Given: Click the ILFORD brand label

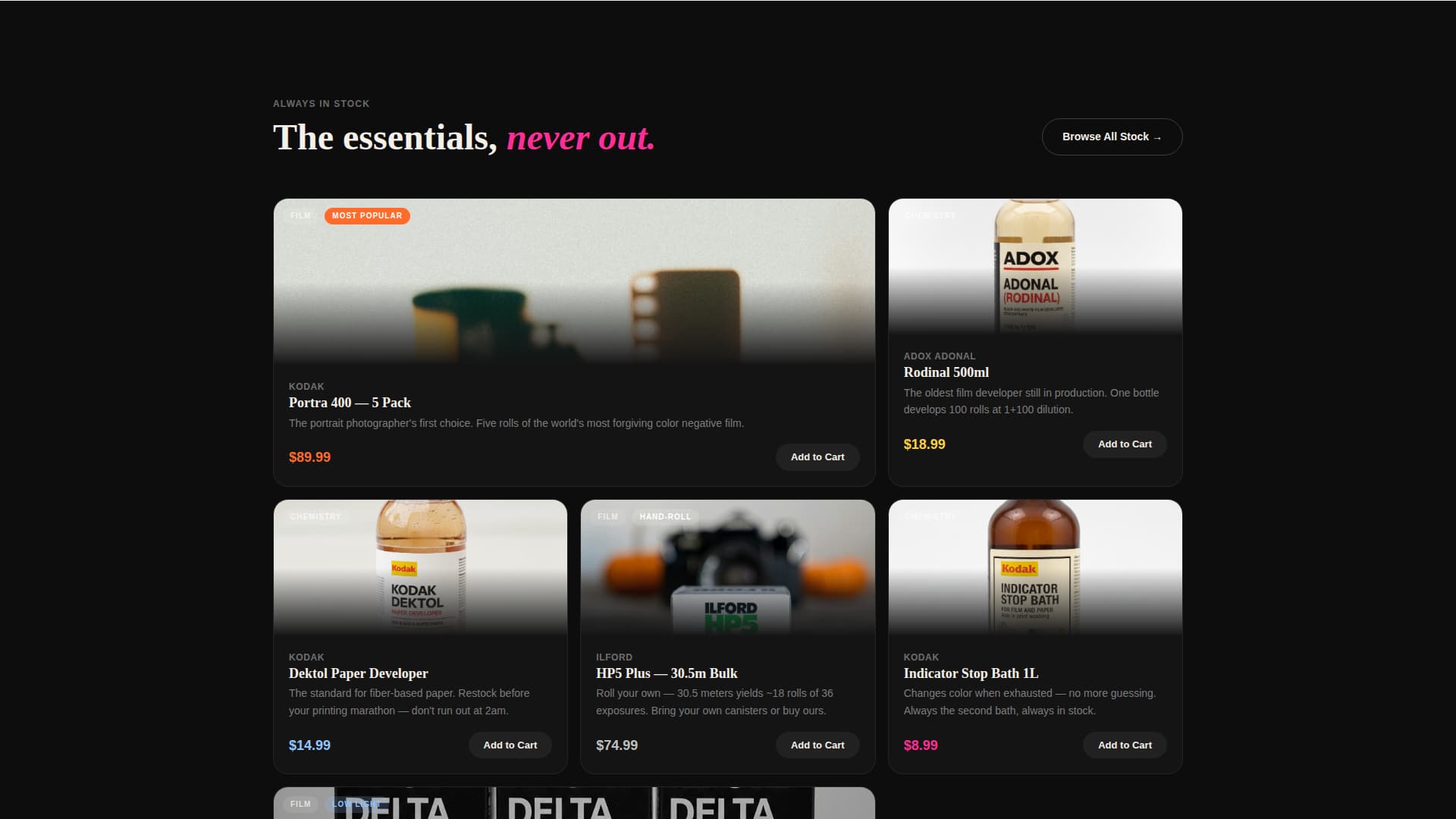Looking at the screenshot, I should point(614,657).
